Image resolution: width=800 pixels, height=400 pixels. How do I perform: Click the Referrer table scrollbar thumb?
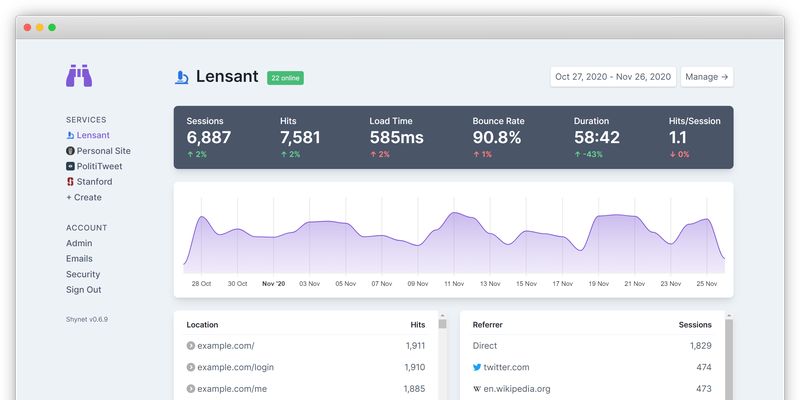tap(729, 360)
